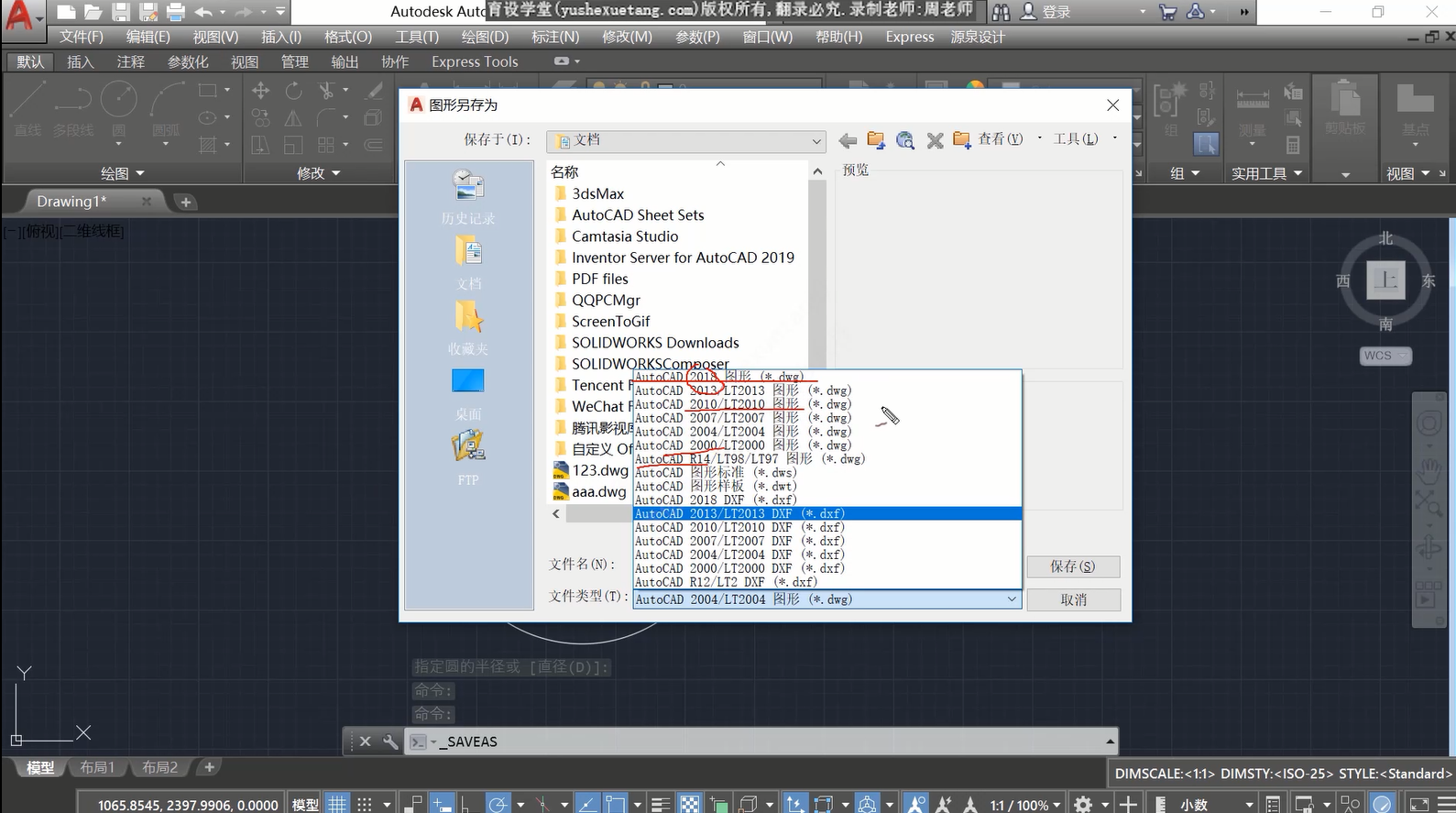
Task: Click the 保存(S) Save button
Action: click(1073, 566)
